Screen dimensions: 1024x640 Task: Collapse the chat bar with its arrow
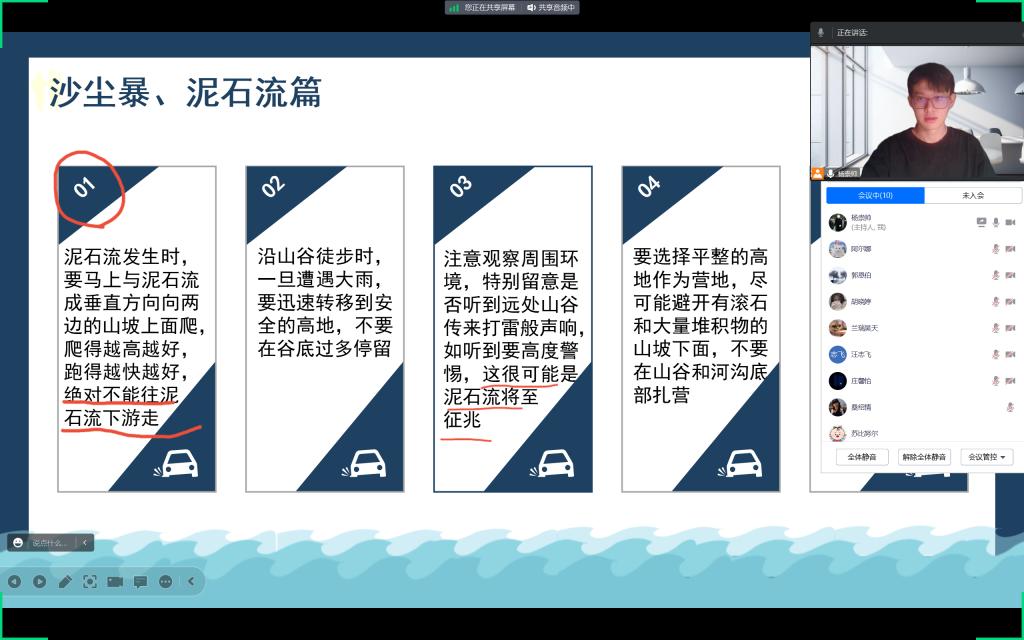85,543
